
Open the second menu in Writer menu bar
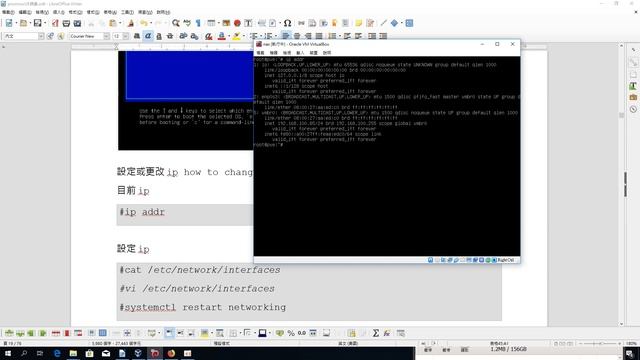25,12
